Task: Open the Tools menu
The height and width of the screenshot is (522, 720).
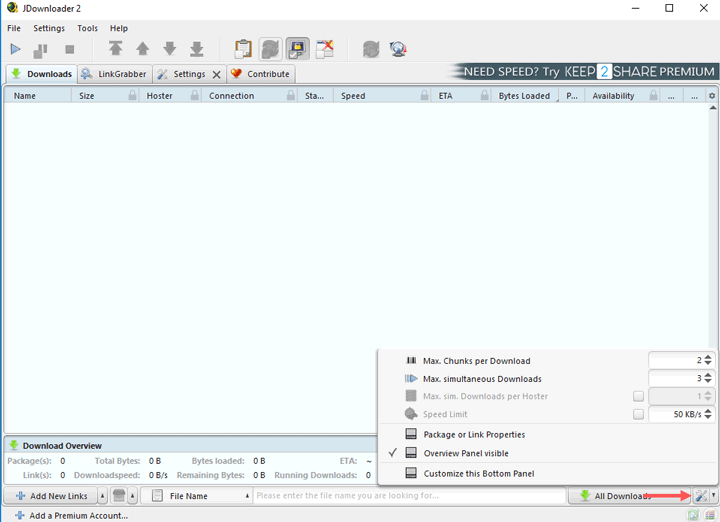Action: (87, 28)
